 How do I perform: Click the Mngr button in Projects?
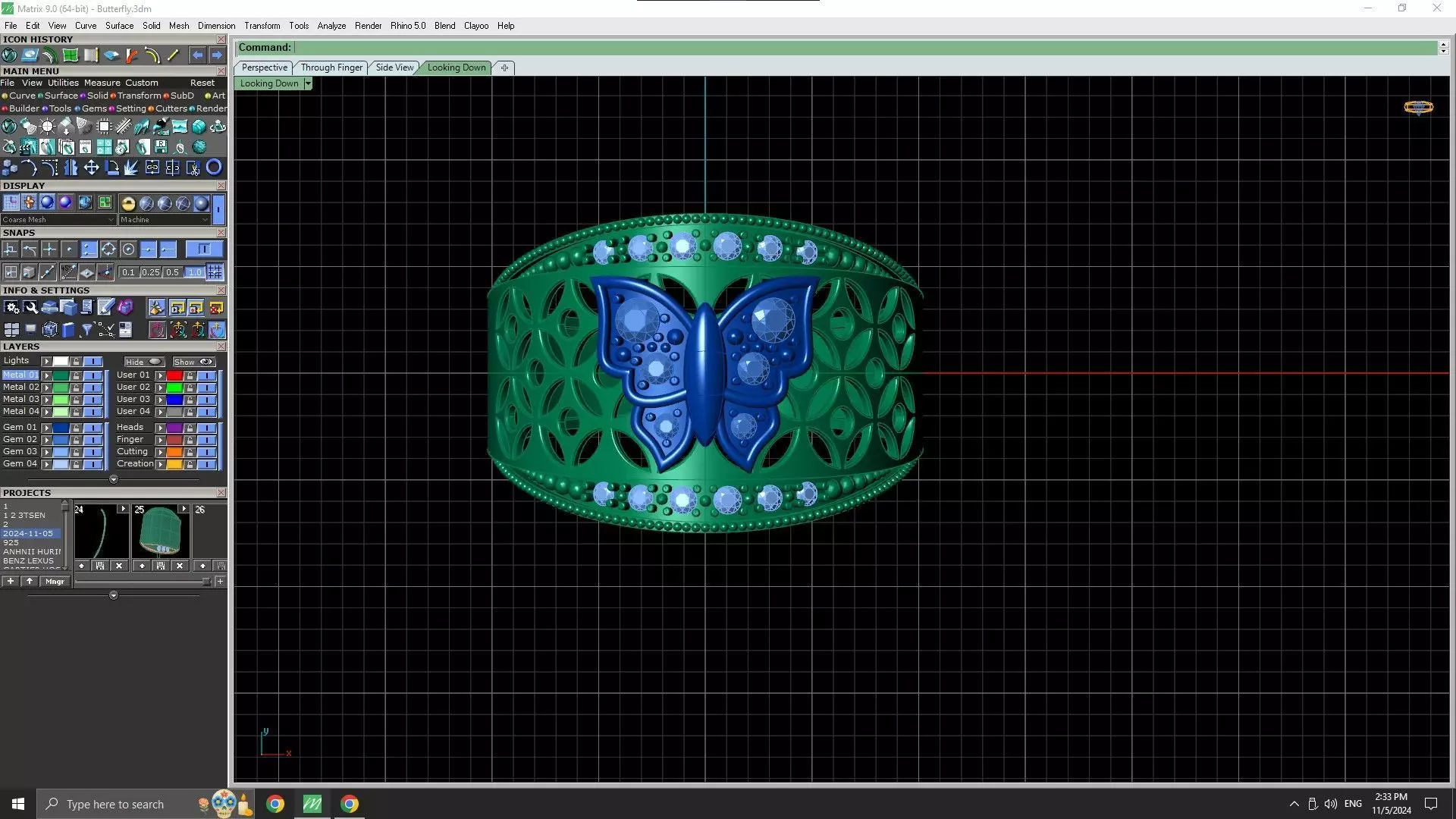coord(55,582)
